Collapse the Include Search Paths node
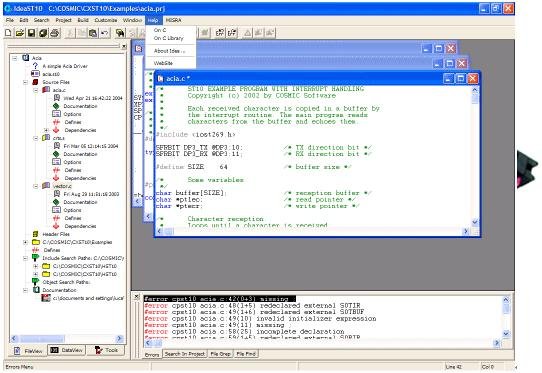 click(x=25, y=258)
